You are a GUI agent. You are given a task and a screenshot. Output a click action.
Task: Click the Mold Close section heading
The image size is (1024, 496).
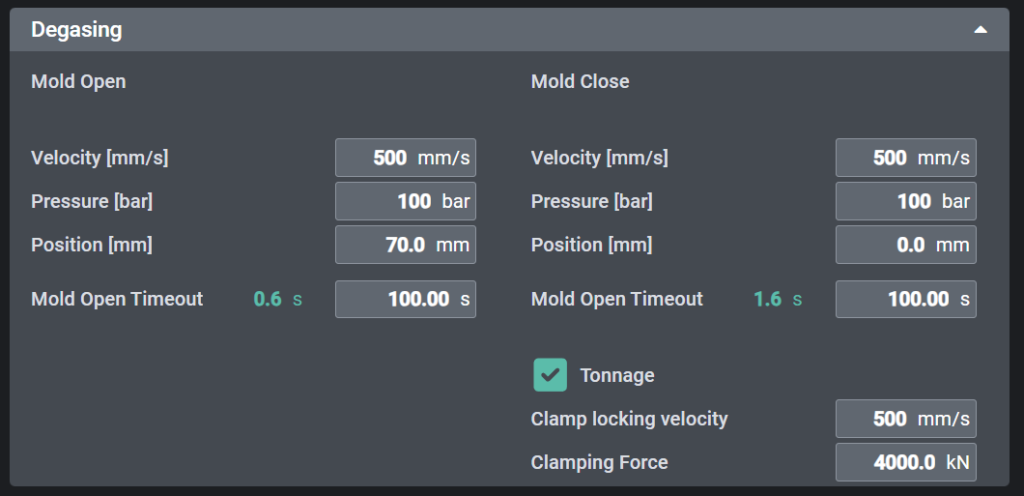point(580,82)
